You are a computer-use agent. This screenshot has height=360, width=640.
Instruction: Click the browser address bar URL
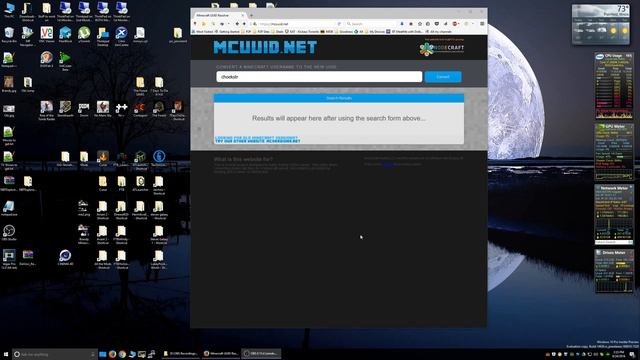tap(296, 24)
